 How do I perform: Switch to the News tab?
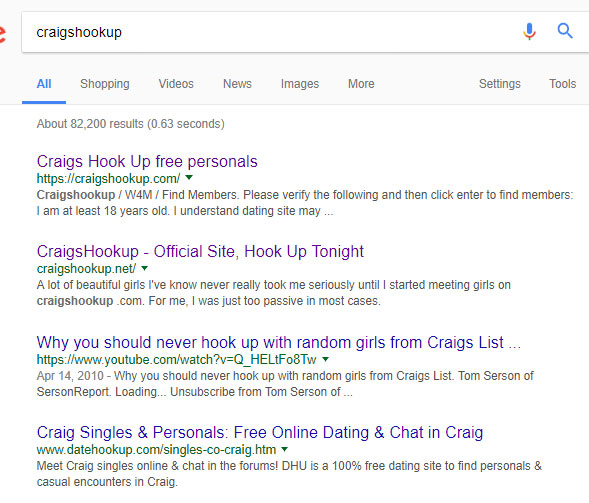click(x=237, y=84)
